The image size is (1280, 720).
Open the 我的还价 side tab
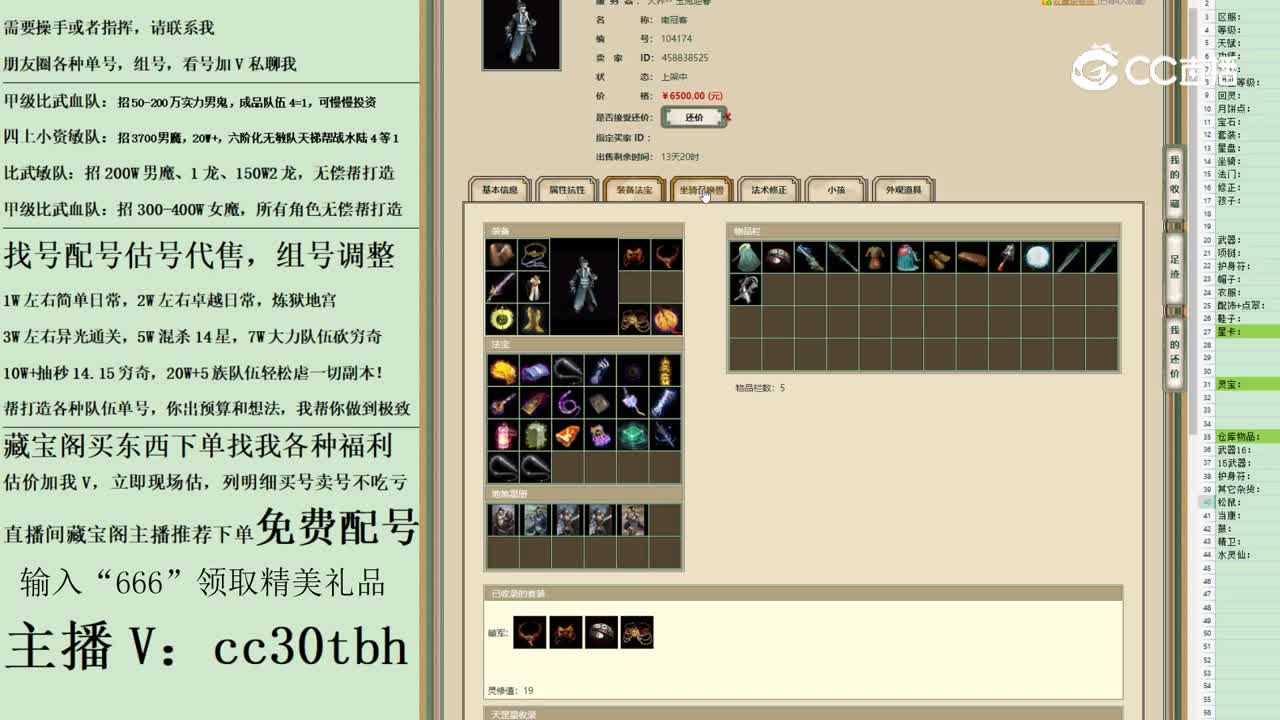pyautogui.click(x=1175, y=353)
